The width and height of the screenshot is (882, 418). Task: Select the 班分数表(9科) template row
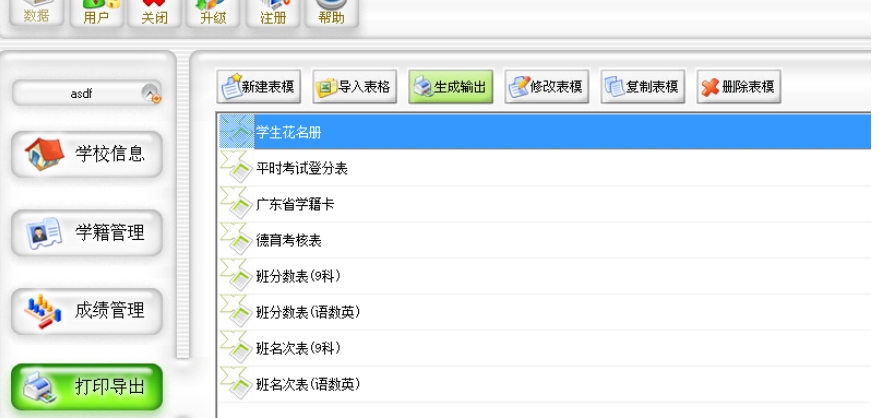pyautogui.click(x=544, y=276)
